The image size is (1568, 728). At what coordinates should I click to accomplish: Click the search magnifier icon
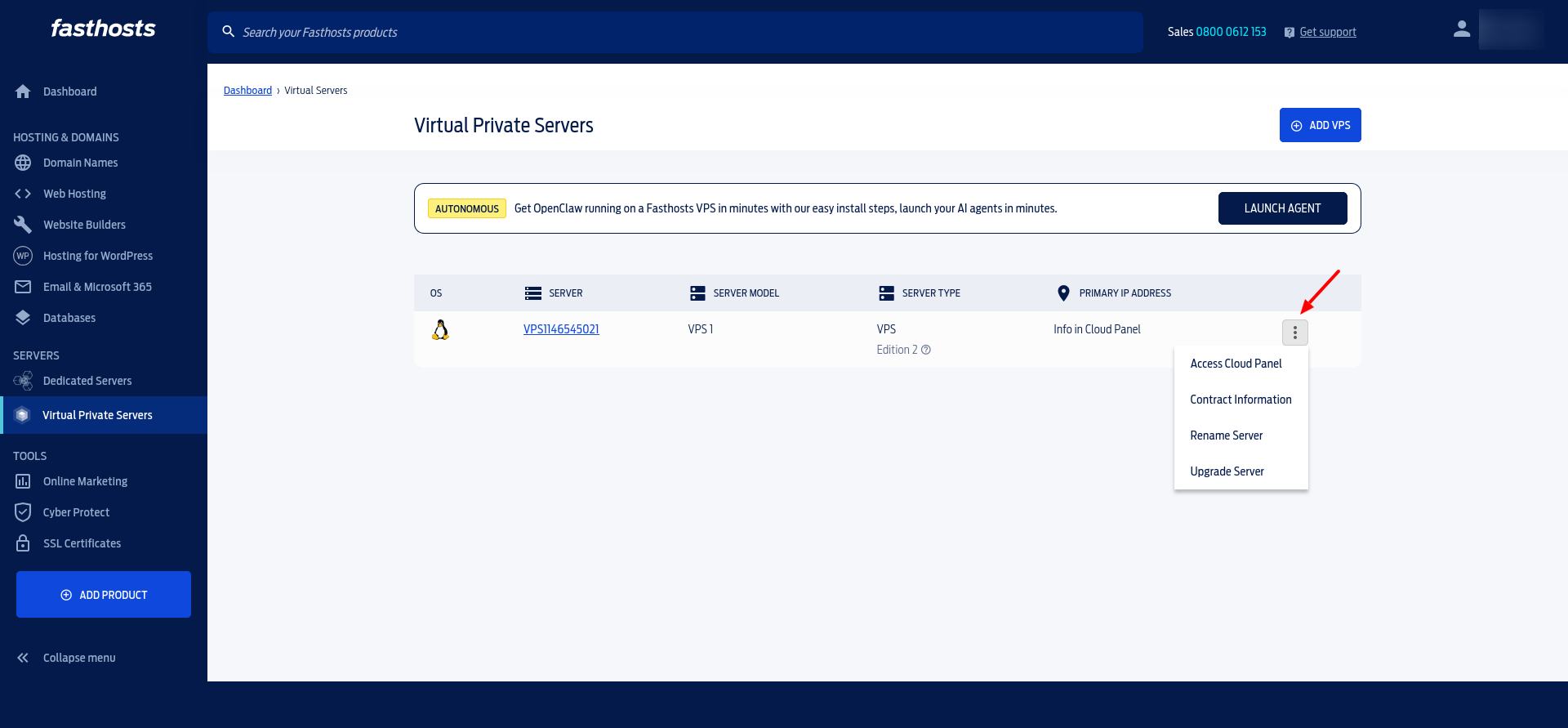coord(229,32)
